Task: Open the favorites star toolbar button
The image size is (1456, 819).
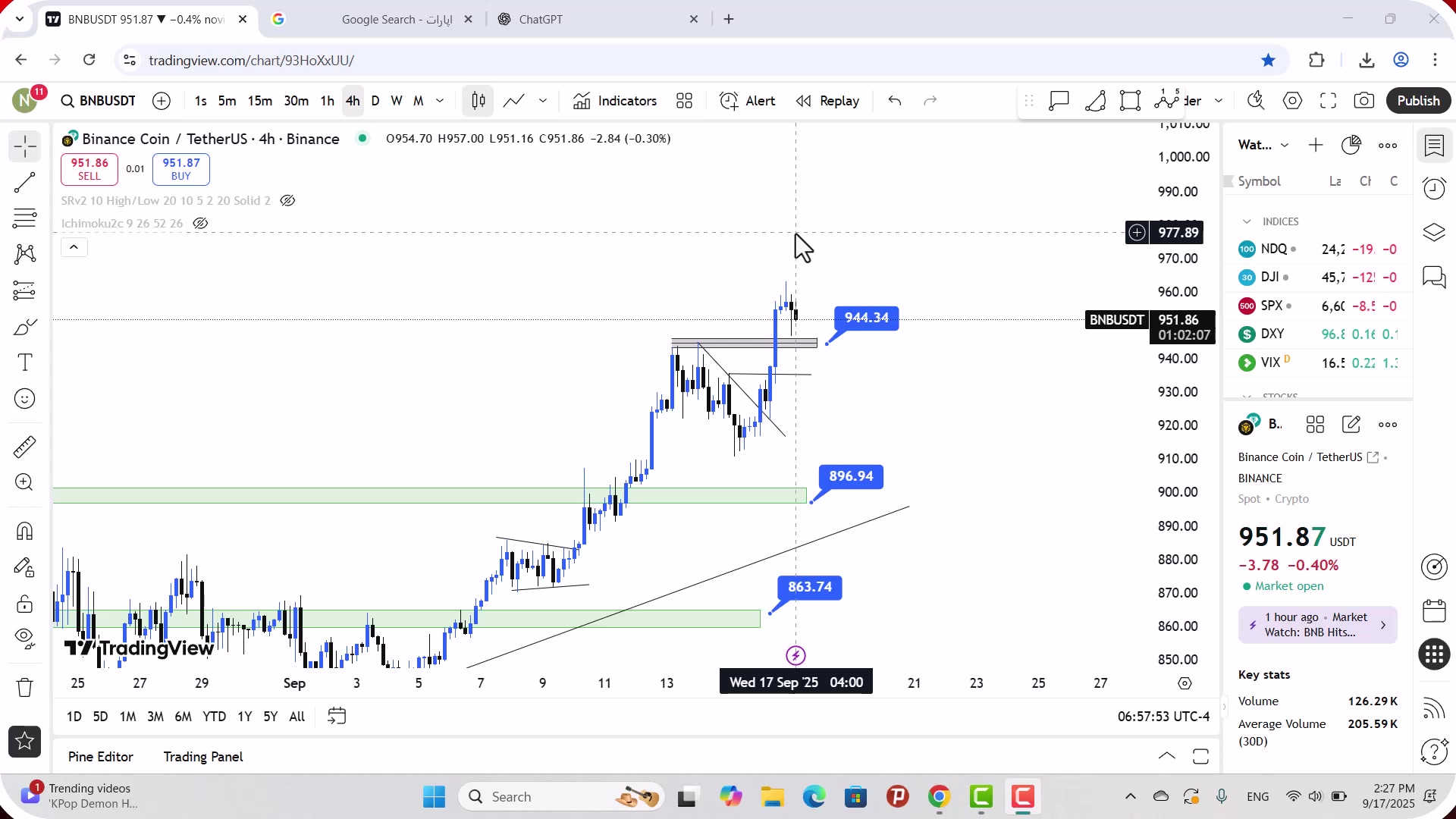Action: 25,742
